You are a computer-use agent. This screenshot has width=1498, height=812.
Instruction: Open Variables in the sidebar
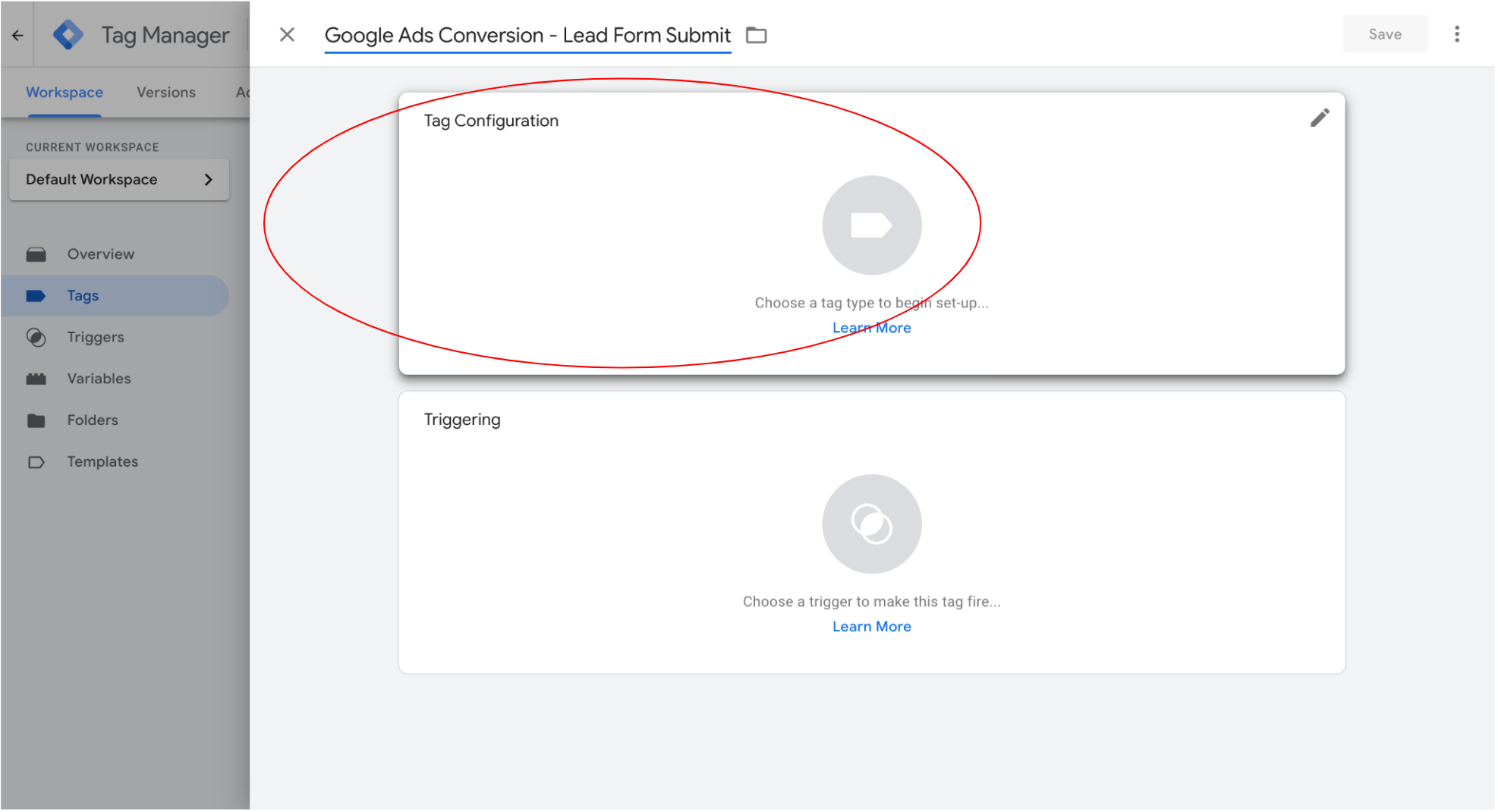coord(99,379)
